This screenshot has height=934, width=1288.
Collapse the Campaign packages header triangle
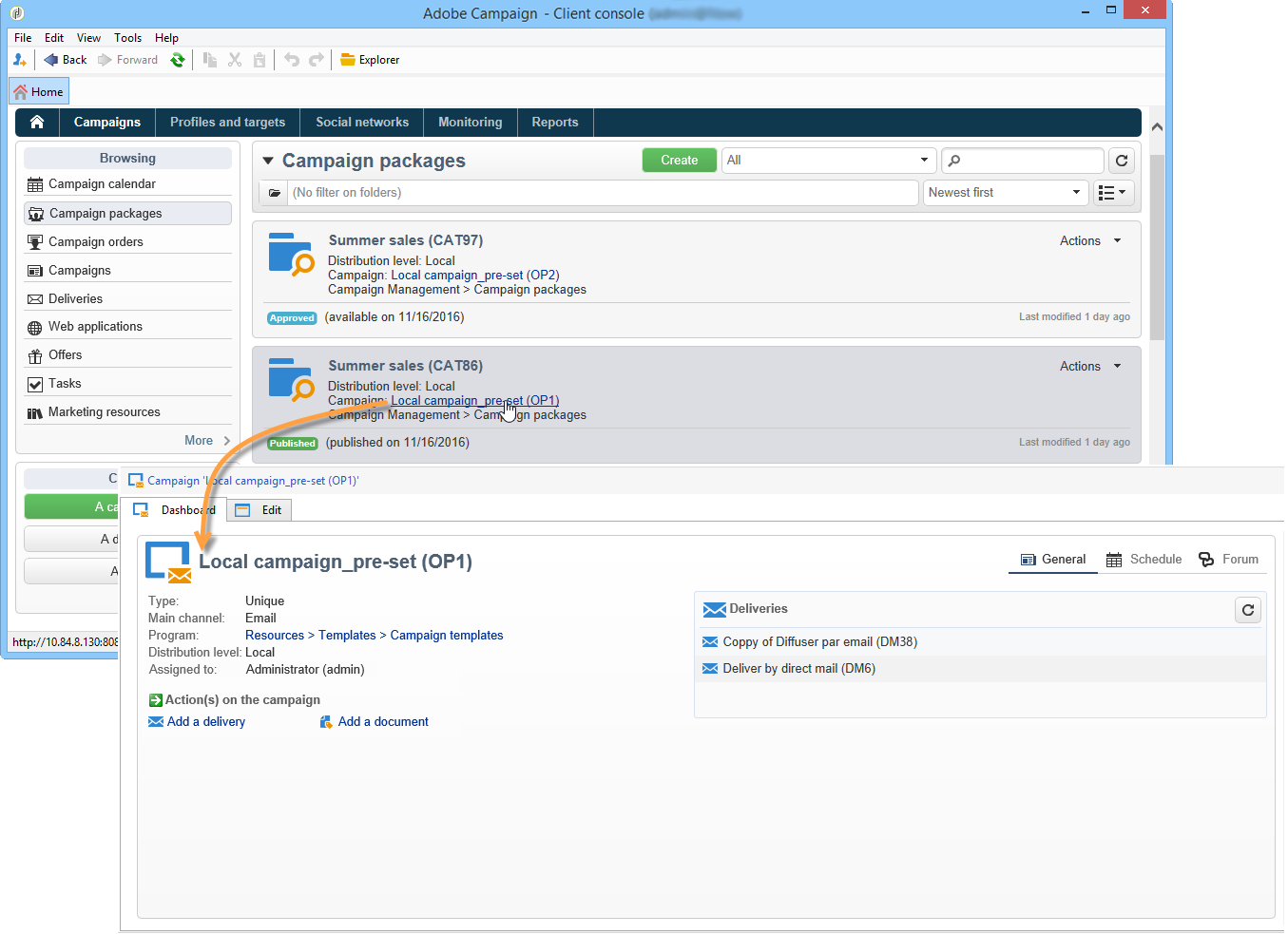[x=268, y=162]
